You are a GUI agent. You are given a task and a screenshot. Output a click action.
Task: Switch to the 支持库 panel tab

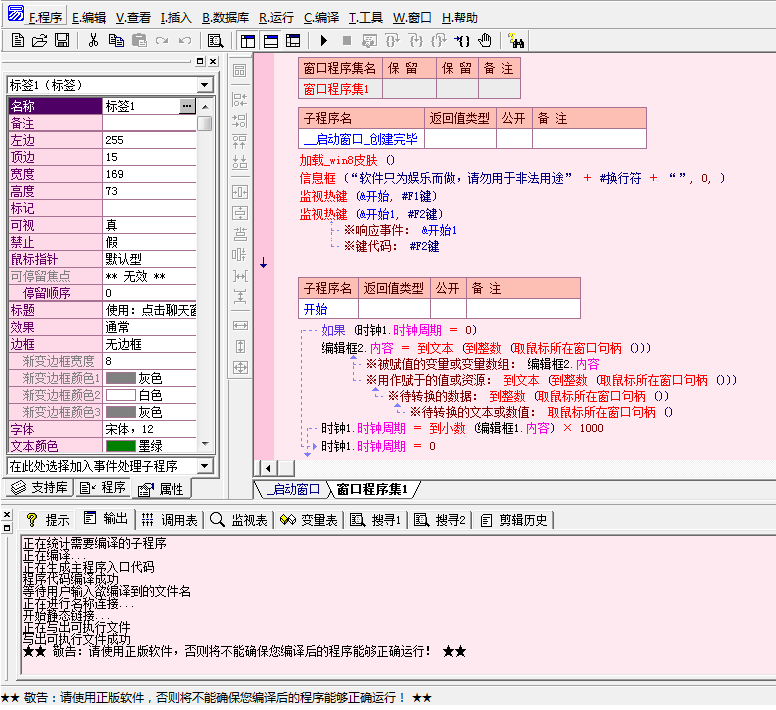tap(40, 488)
